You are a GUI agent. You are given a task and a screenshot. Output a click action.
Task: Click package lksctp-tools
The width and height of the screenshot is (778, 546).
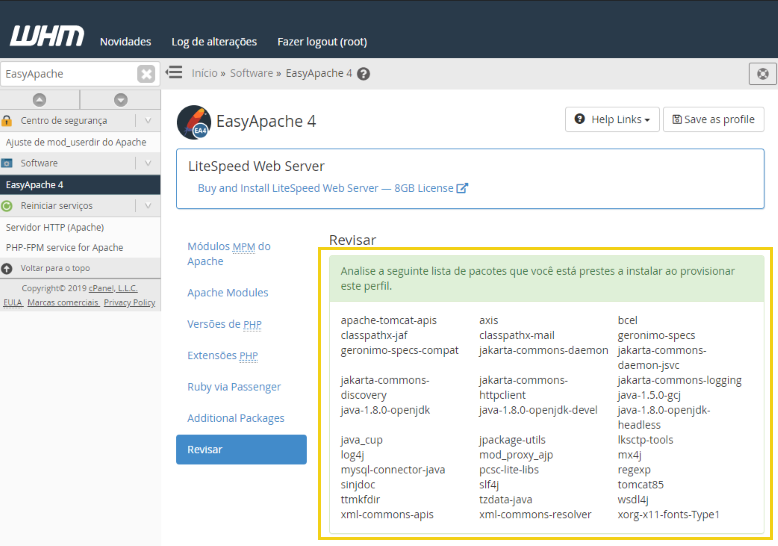645,440
